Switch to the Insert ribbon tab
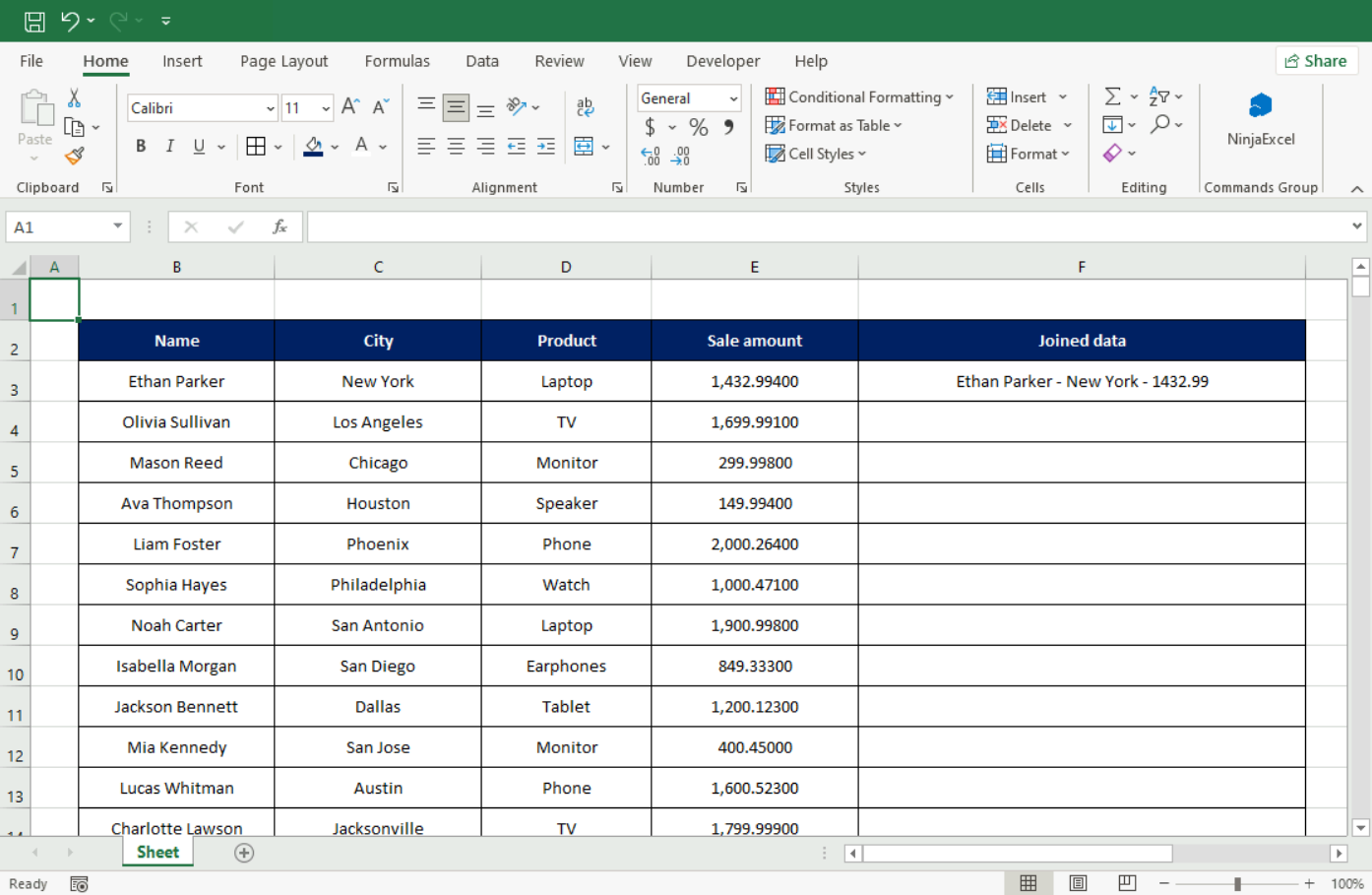Image resolution: width=1372 pixels, height=895 pixels. coord(182,61)
